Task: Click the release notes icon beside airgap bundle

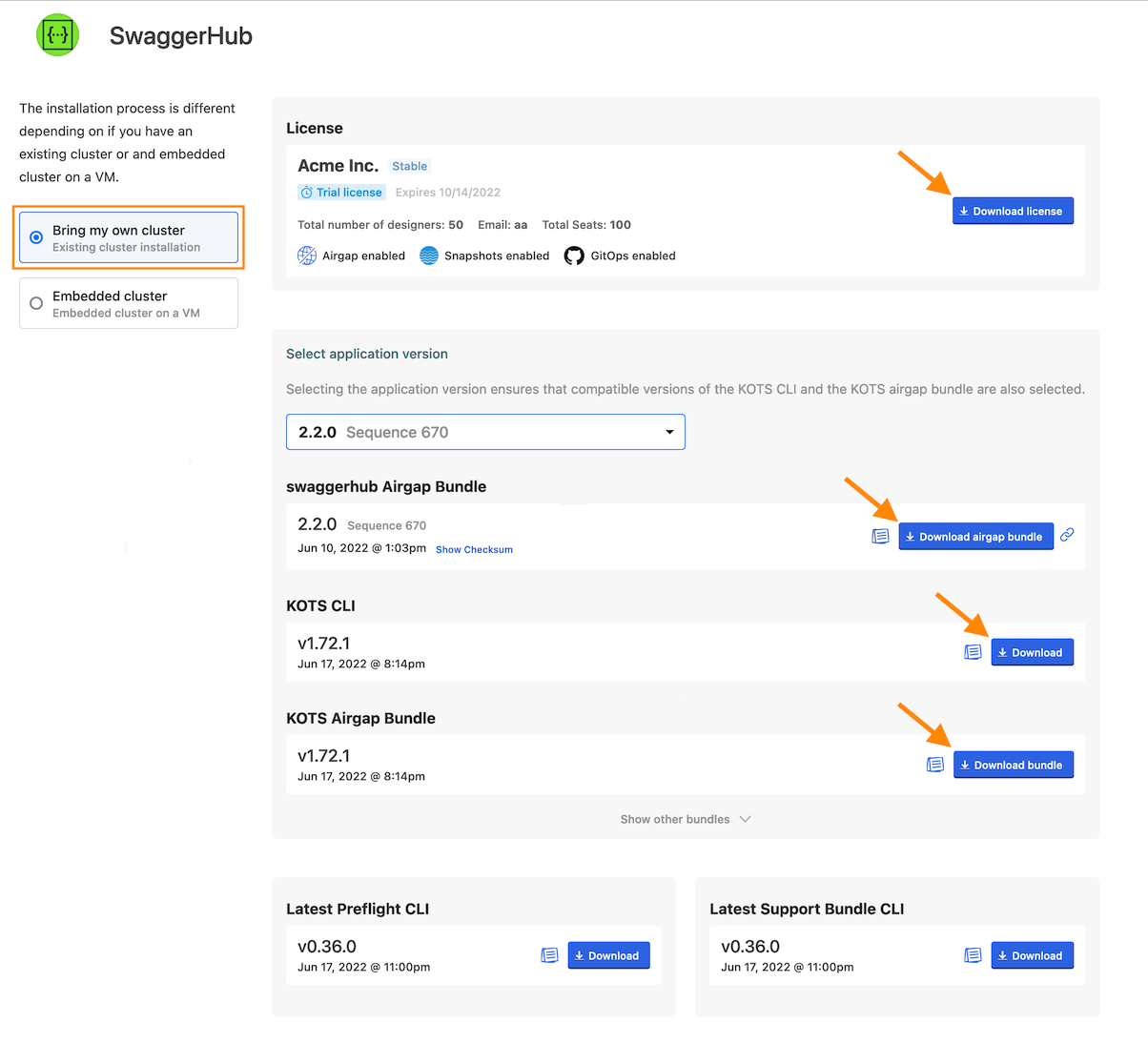Action: [x=880, y=537]
